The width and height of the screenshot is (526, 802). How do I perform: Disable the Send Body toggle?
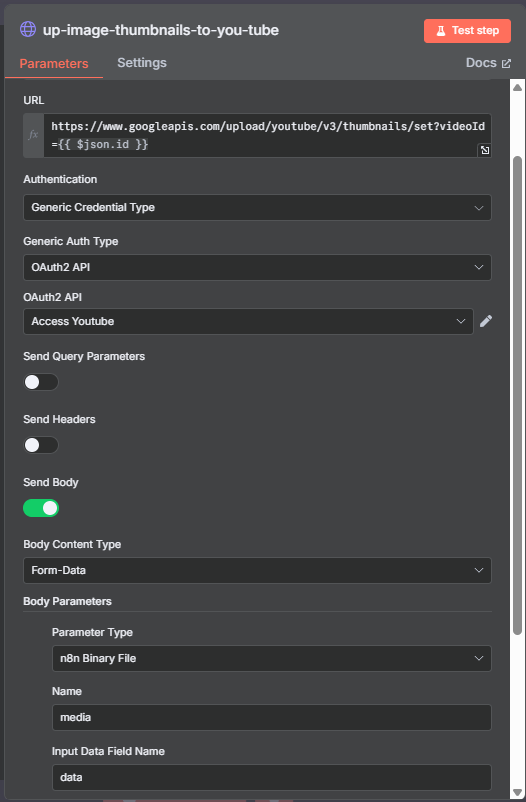(x=41, y=508)
